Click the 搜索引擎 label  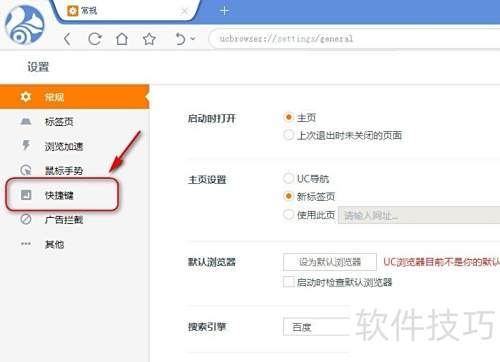coord(207,327)
